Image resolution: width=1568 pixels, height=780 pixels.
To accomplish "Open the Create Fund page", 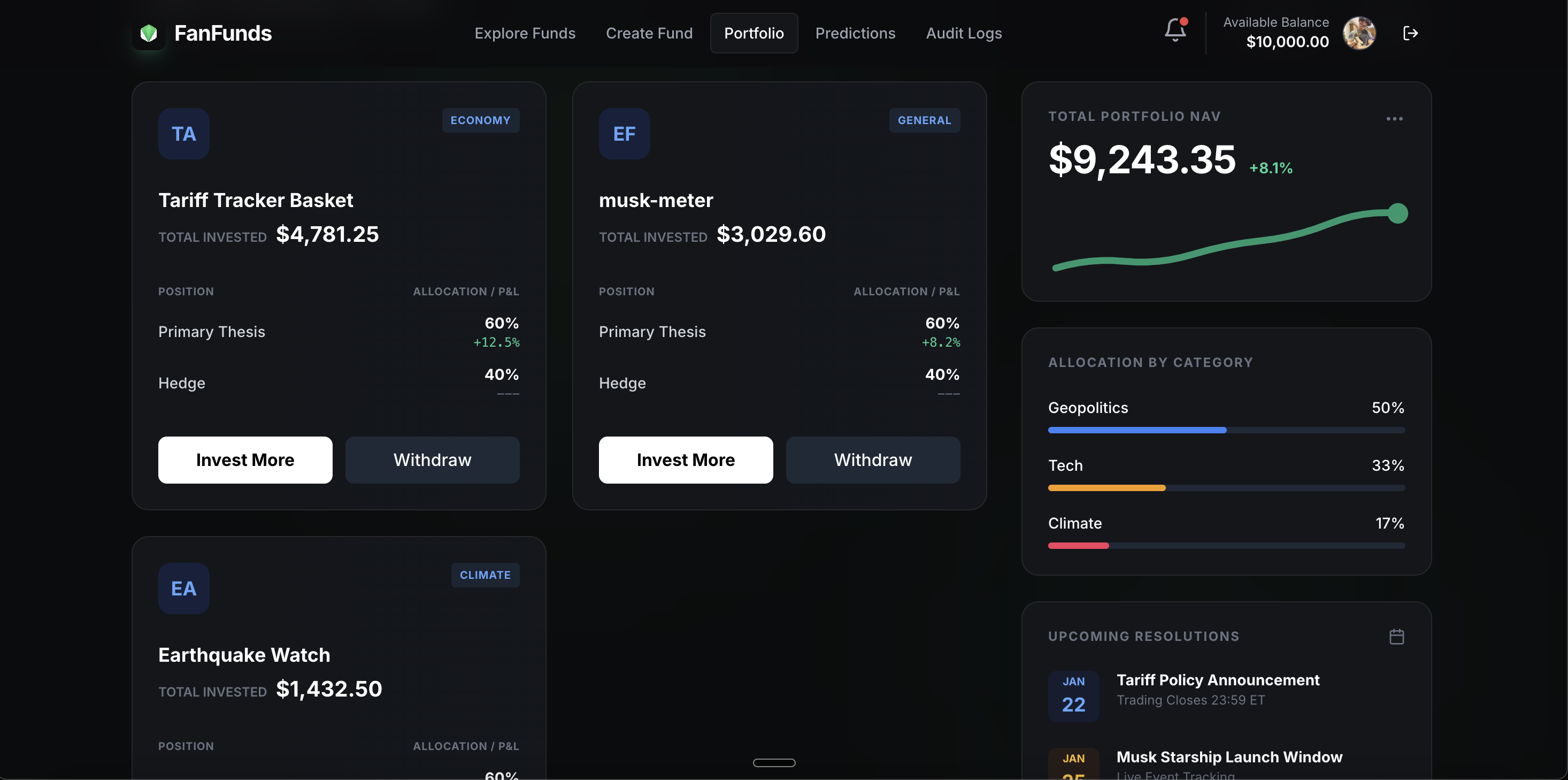I will (x=649, y=34).
